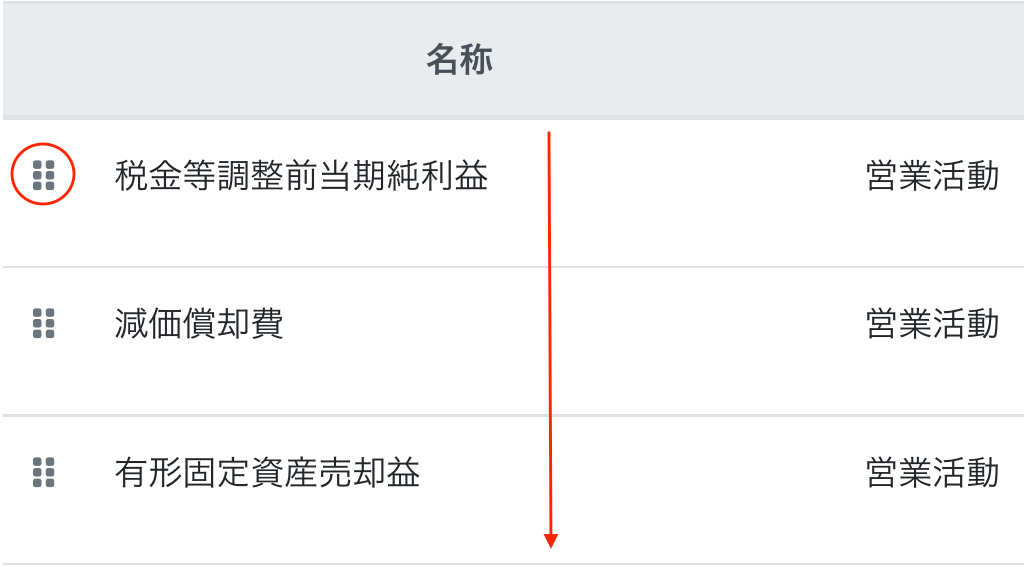
Task: Click the 名称 column header
Action: [459, 60]
